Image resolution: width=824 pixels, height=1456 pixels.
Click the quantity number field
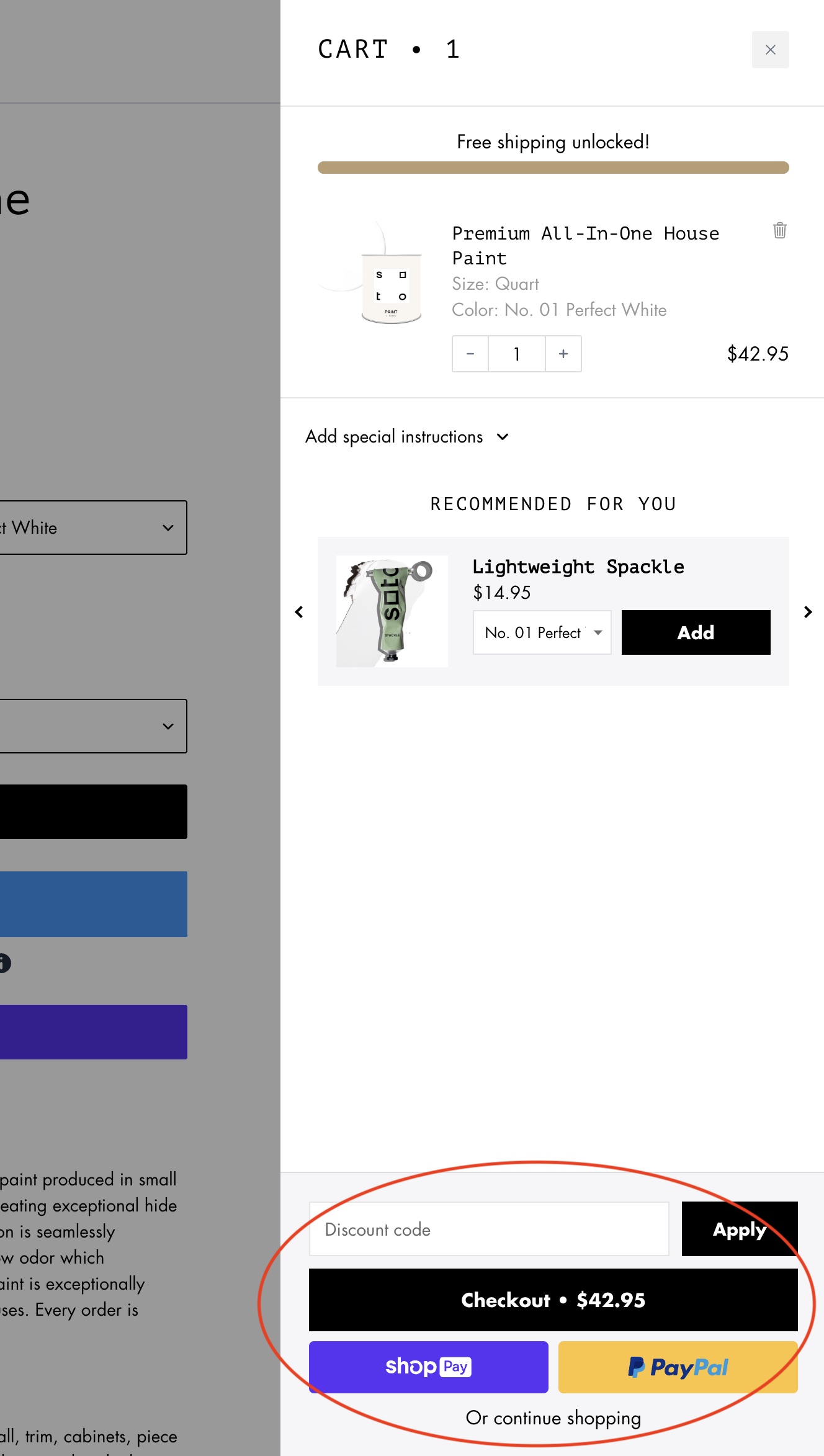click(x=516, y=354)
